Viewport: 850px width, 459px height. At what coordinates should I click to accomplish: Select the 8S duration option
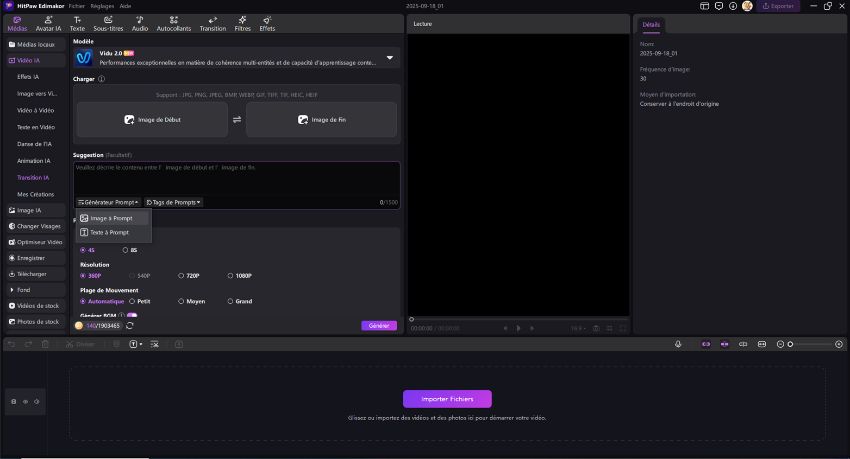130,250
